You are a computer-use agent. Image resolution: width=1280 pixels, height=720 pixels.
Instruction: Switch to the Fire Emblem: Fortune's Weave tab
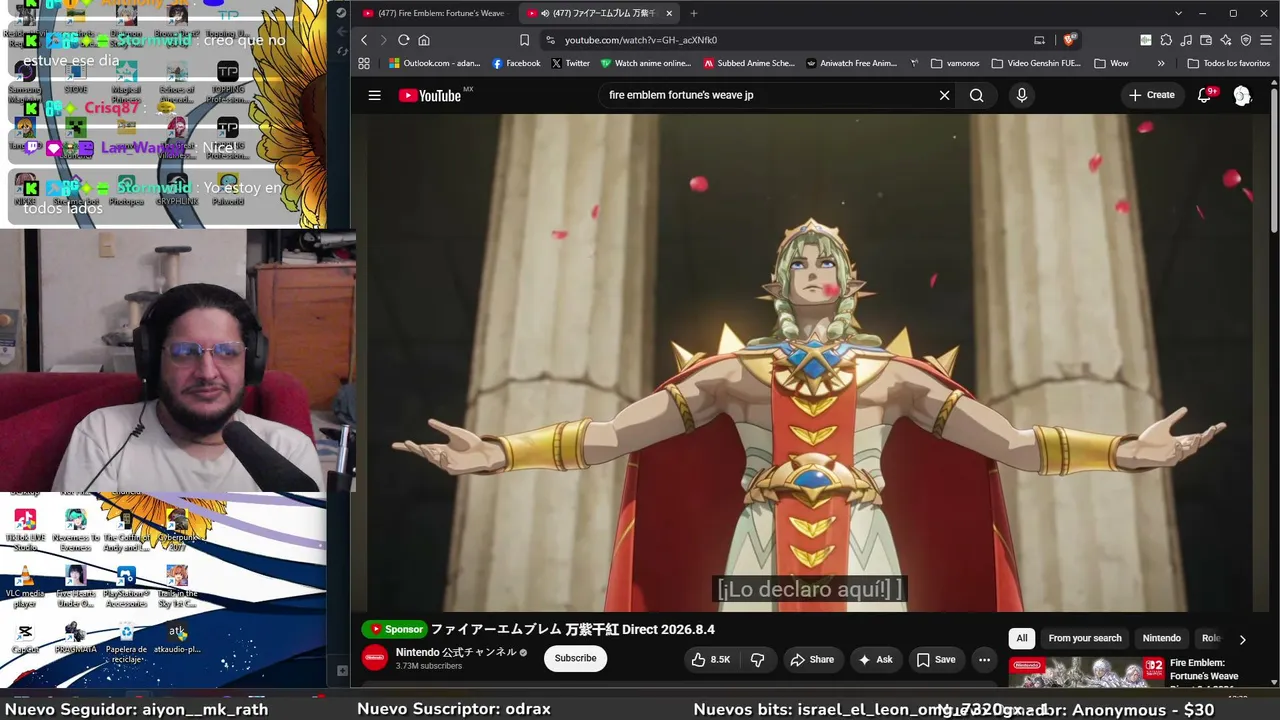[435, 13]
